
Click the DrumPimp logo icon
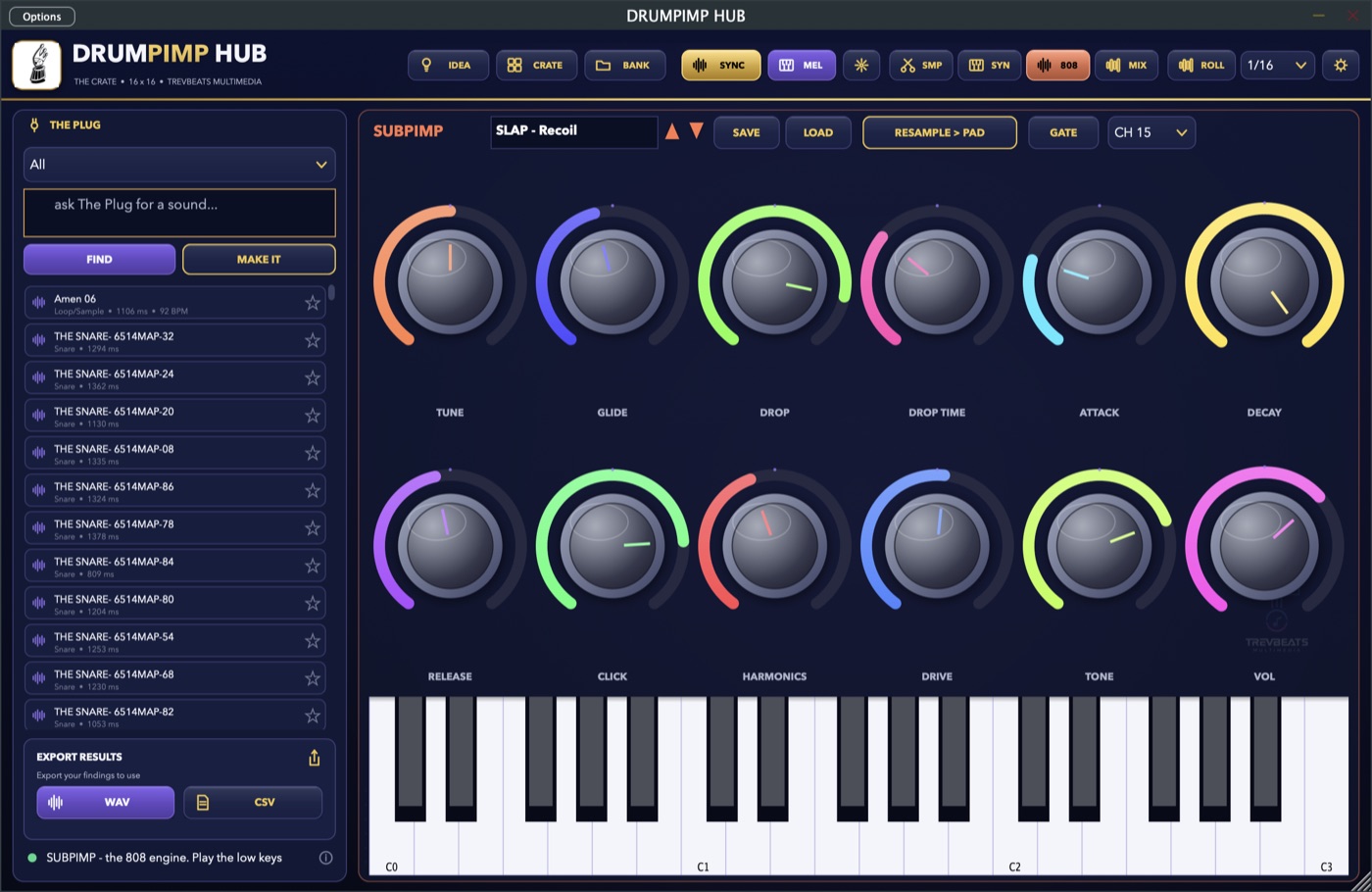pos(37,65)
